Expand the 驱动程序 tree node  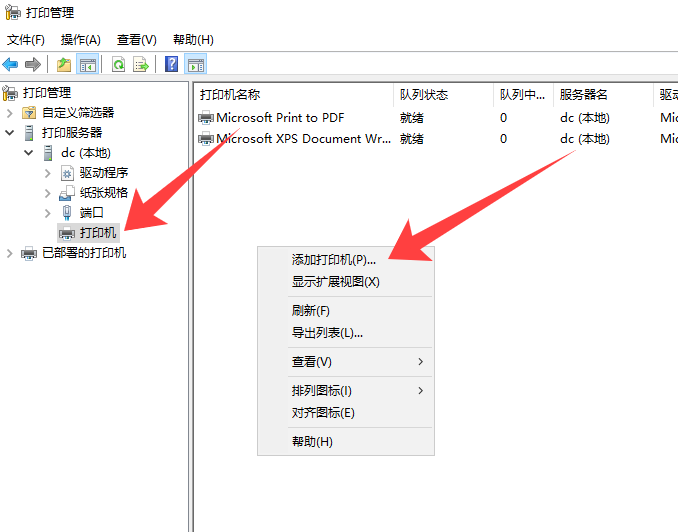[x=47, y=173]
